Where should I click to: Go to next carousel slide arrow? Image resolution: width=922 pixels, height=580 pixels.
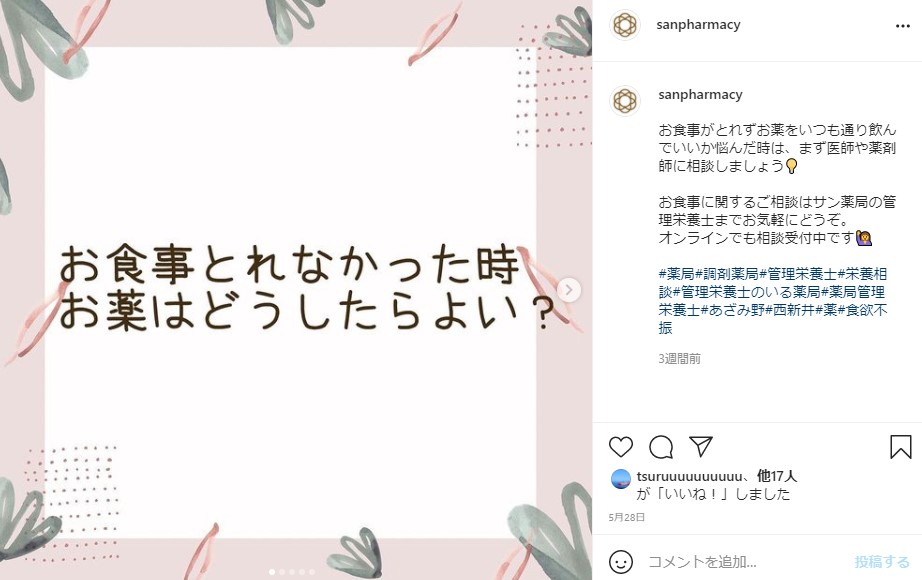[x=569, y=289]
